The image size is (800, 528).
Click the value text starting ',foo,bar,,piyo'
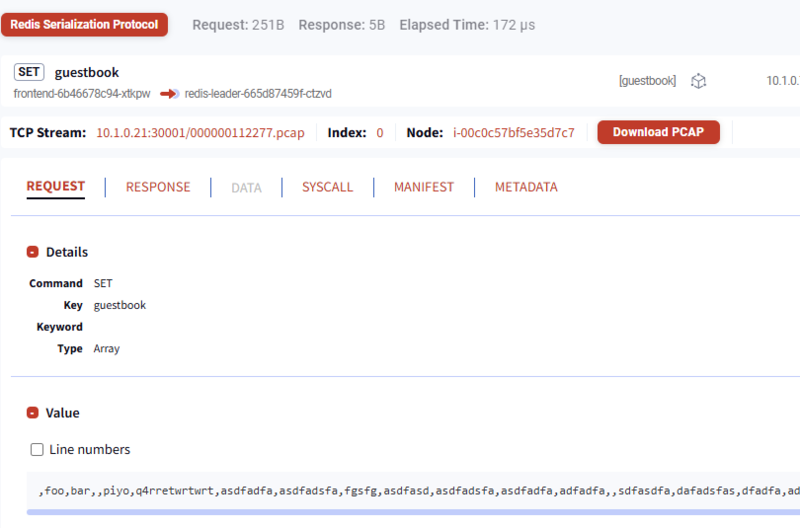419,491
